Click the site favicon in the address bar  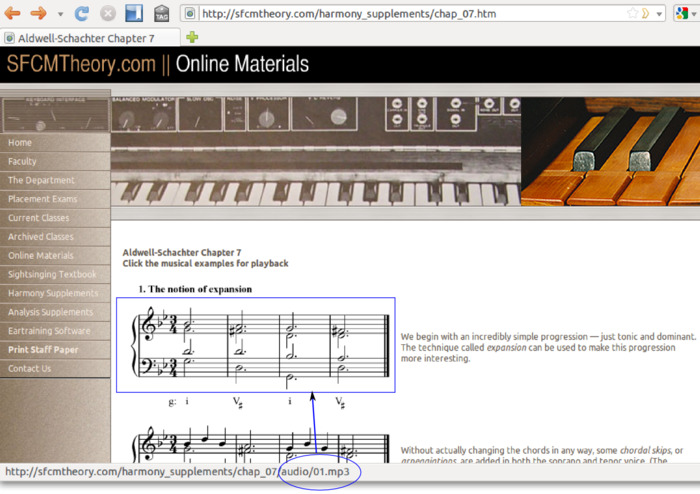(190, 14)
